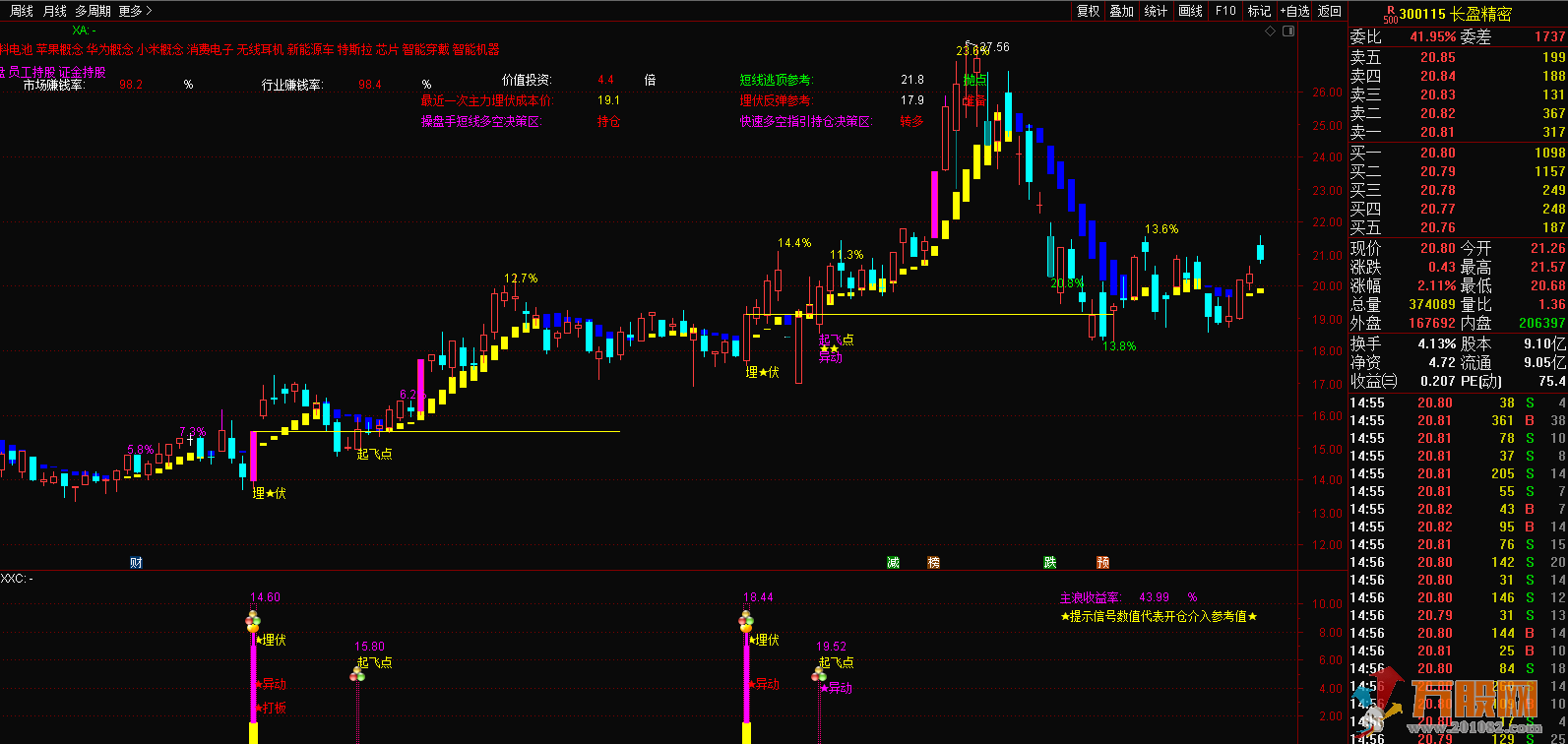Click takeoff signal icon at 15.80
Image resolution: width=1568 pixels, height=744 pixels.
coord(357,674)
